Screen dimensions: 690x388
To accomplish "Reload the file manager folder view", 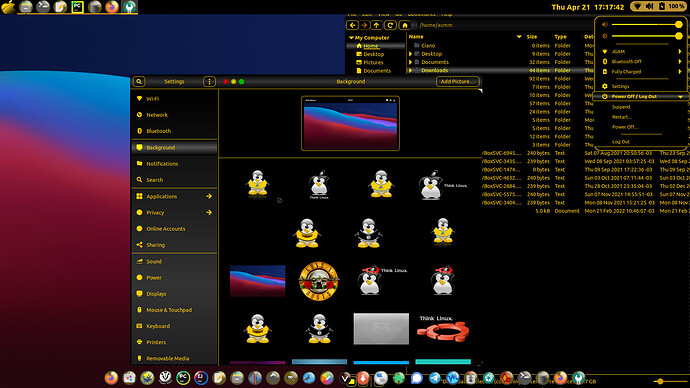I will (x=390, y=25).
